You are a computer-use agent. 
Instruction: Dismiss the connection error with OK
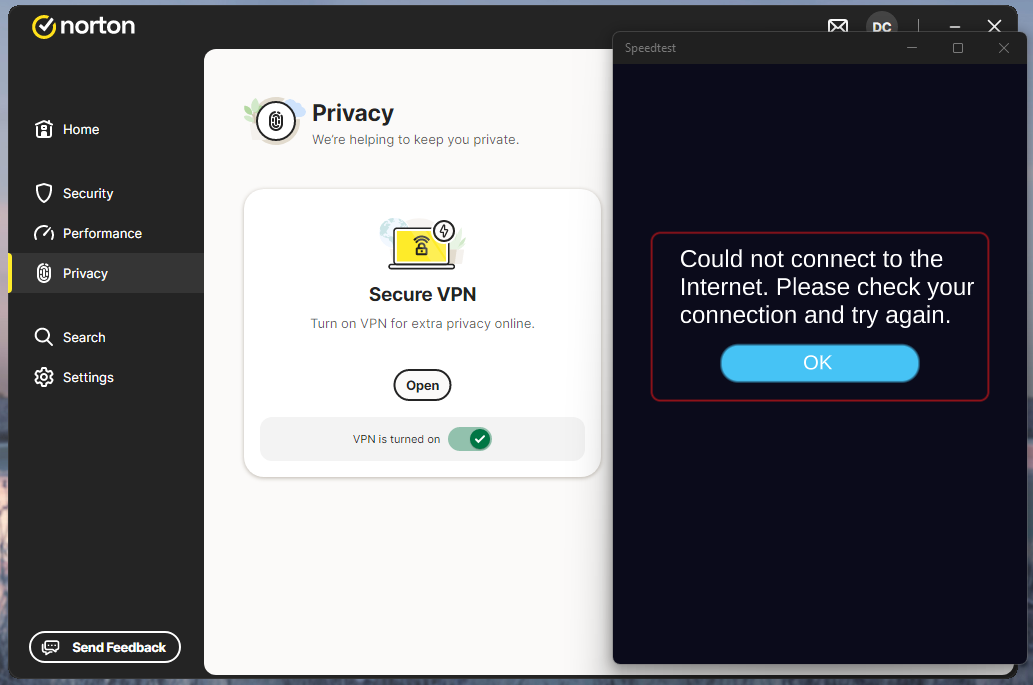(819, 363)
